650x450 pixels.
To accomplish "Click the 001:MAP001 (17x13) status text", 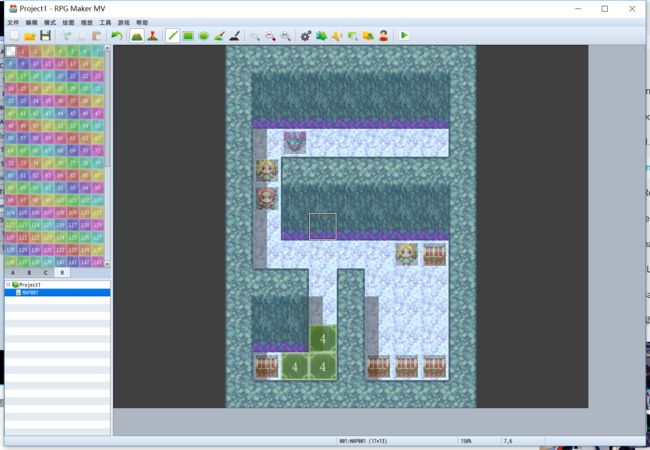I will 363,441.
